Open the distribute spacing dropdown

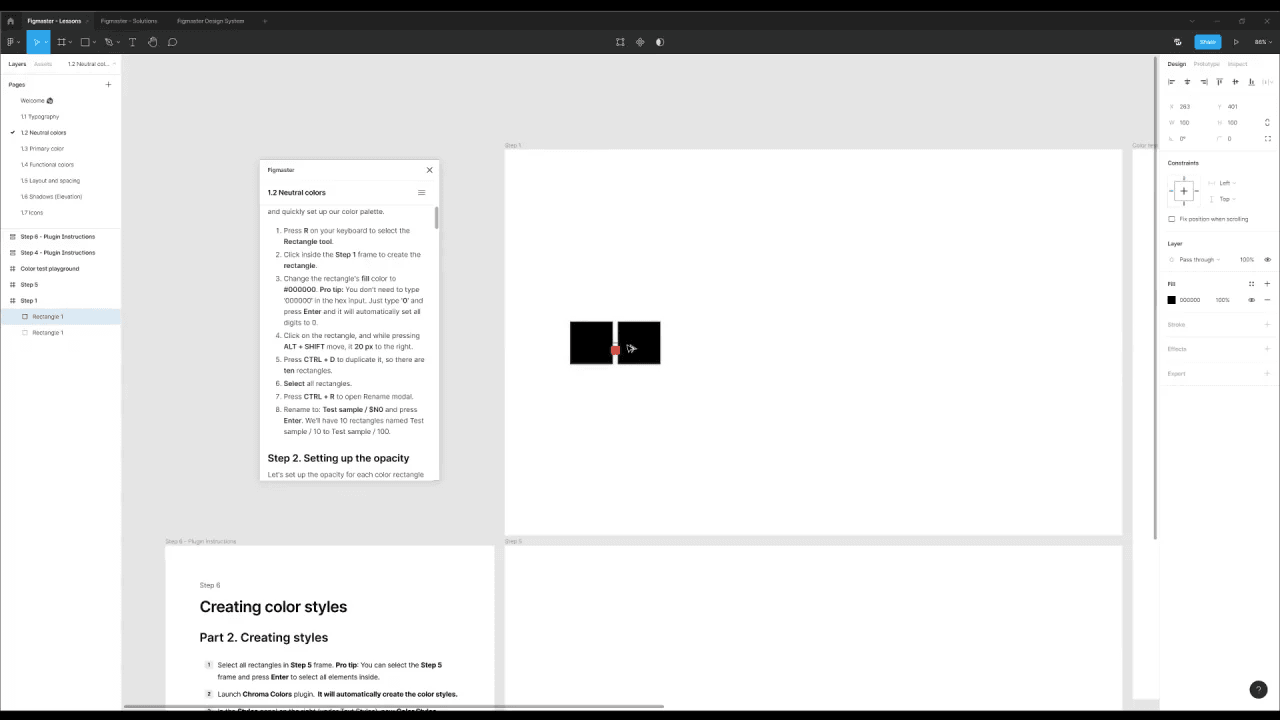point(1267,82)
